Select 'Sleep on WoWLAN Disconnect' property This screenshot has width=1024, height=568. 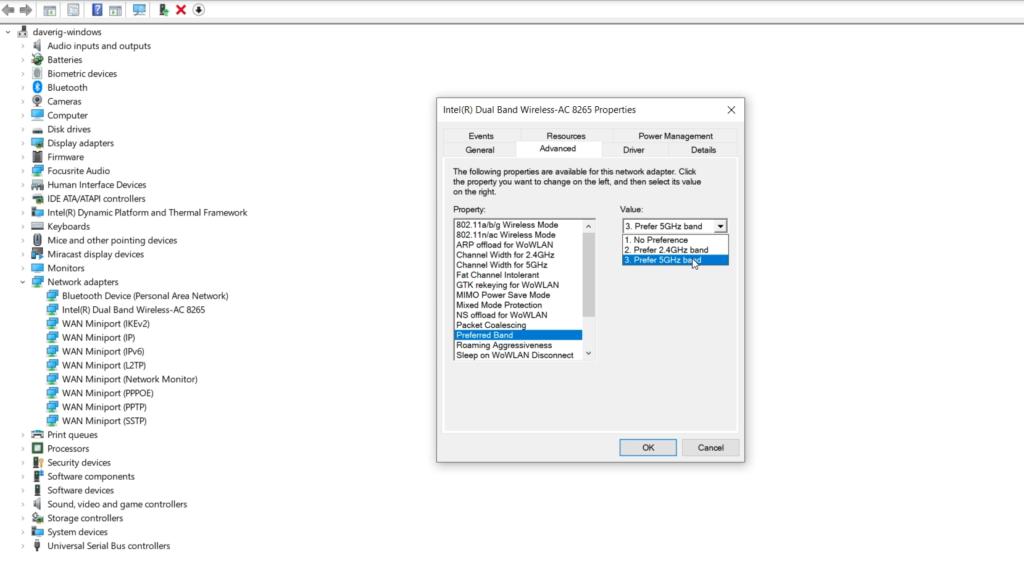518,355
